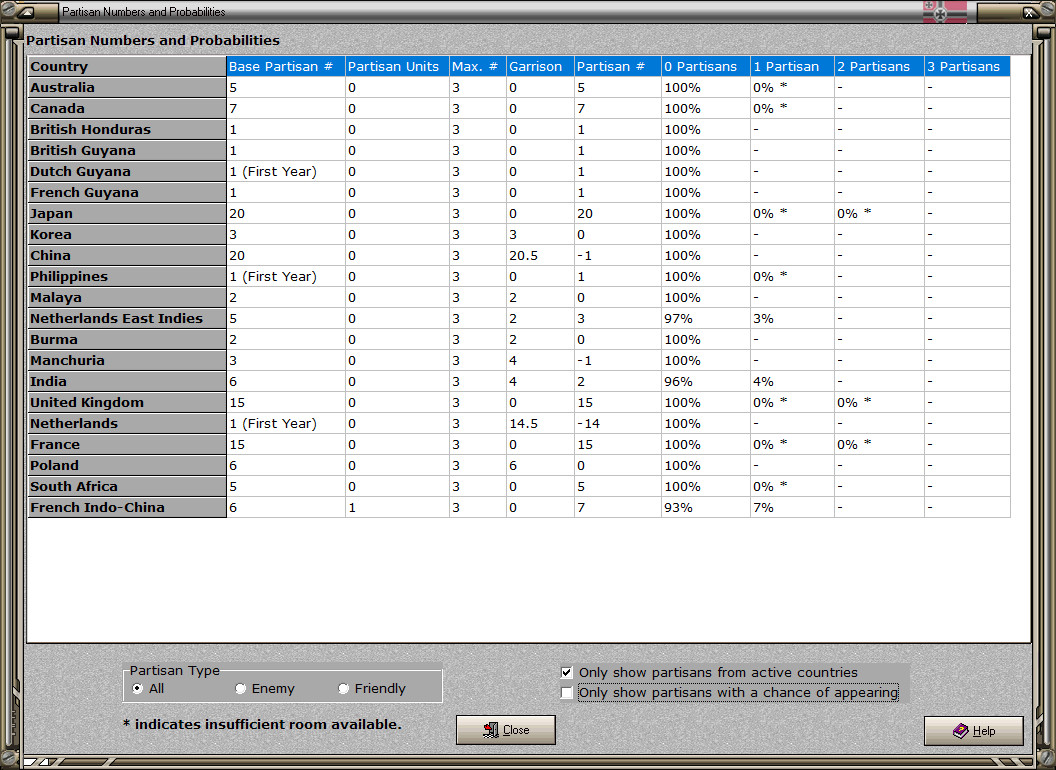
Task: Sort by Base Partisan # column header
Action: click(x=286, y=66)
